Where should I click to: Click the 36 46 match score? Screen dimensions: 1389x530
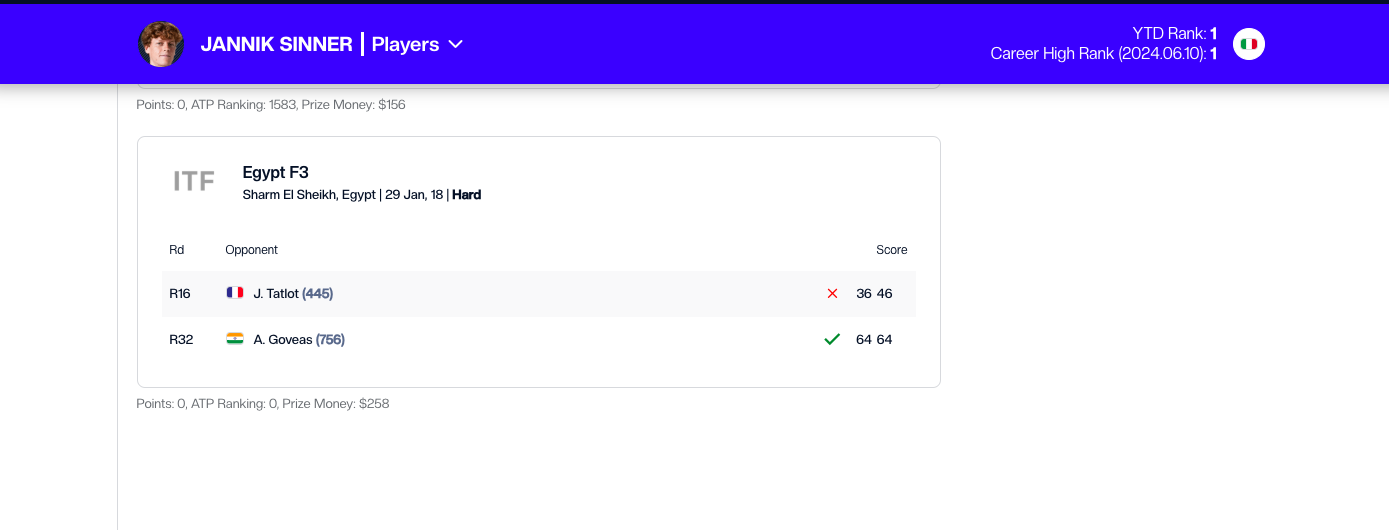[874, 294]
